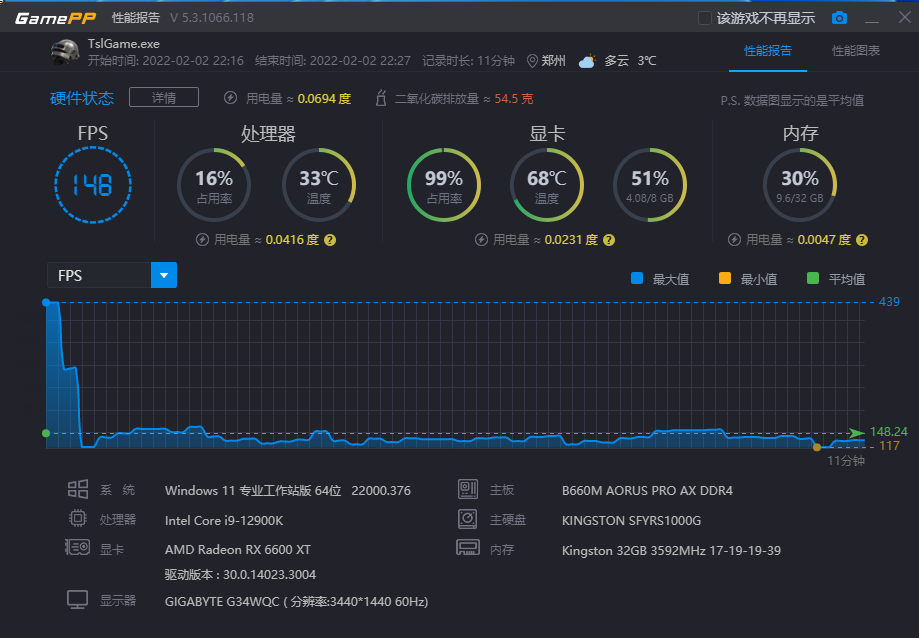Viewport: 919px width, 638px height.
Task: Click the TslGame.exe process name
Action: [124, 44]
